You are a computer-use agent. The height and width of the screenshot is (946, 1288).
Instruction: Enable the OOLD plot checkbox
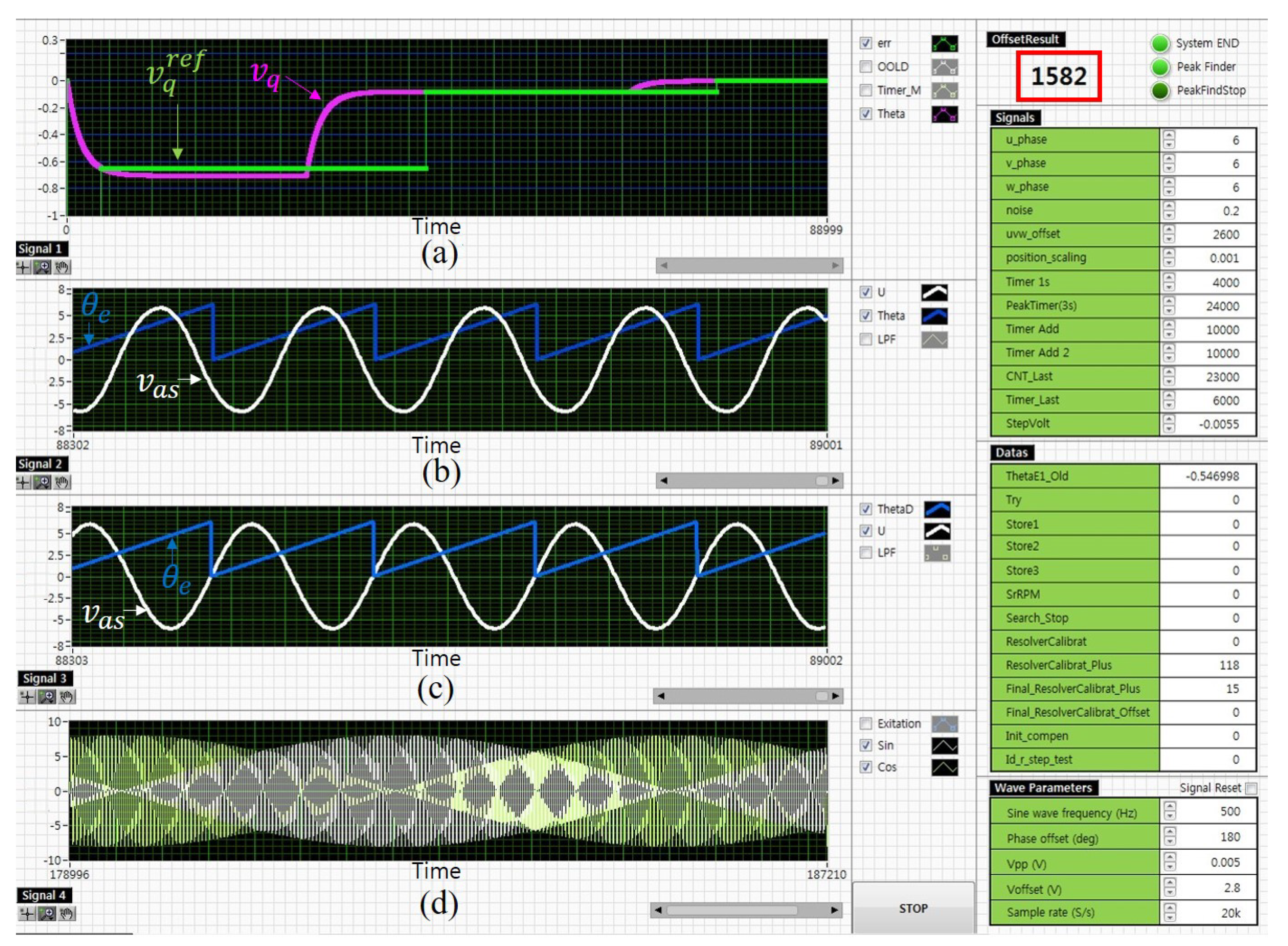pyautogui.click(x=866, y=67)
